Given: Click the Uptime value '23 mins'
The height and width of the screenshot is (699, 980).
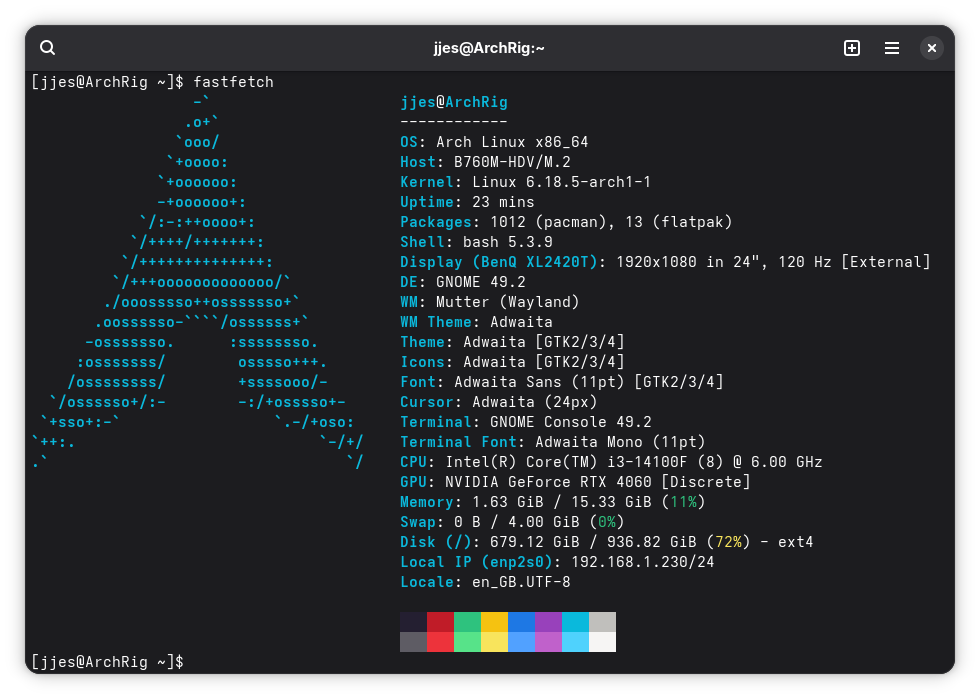Looking at the screenshot, I should pyautogui.click(x=503, y=202).
